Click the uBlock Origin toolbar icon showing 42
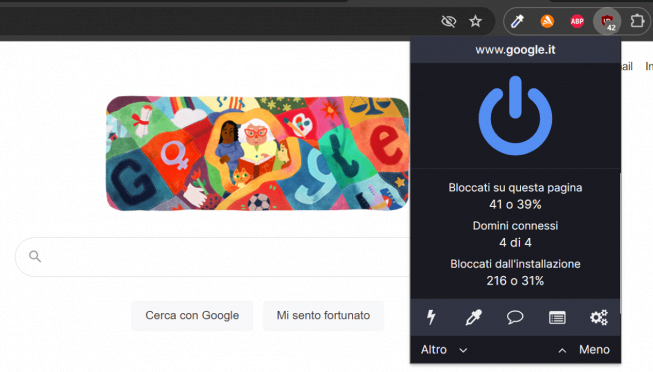The height and width of the screenshot is (372, 653). [x=607, y=21]
